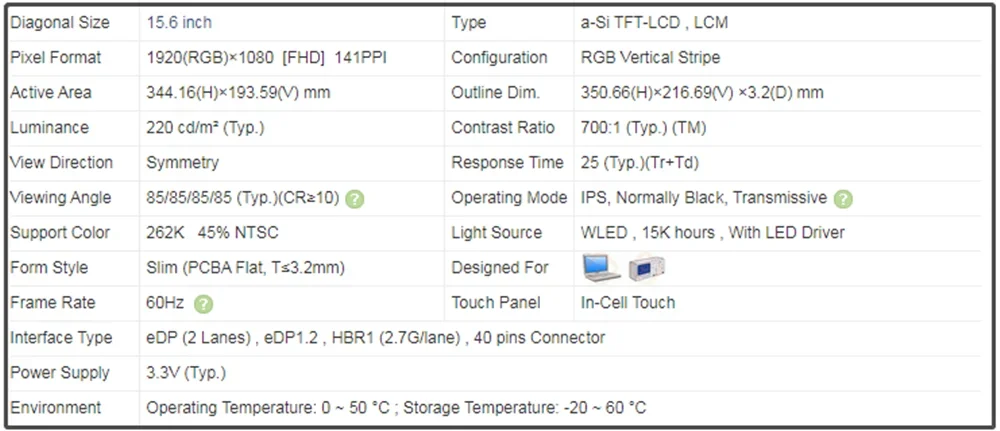
Task: Click the question mark next to Operating Mode
Action: click(843, 198)
